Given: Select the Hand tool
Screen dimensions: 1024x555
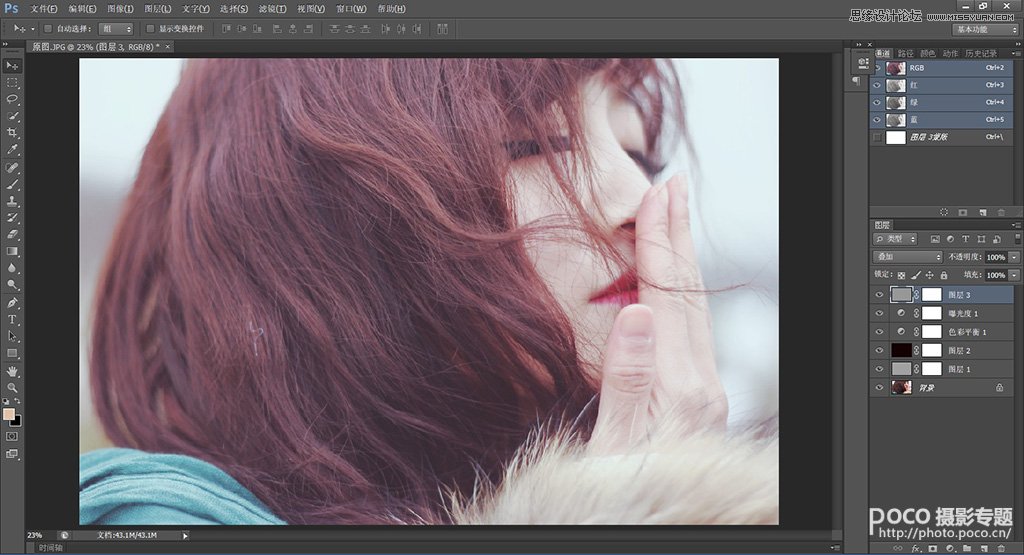Looking at the screenshot, I should pyautogui.click(x=13, y=371).
